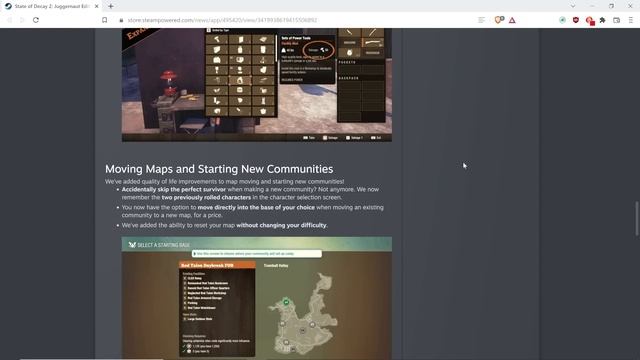Open the power tools inventory screenshot
Screen dimensions: 640x360
257,85
